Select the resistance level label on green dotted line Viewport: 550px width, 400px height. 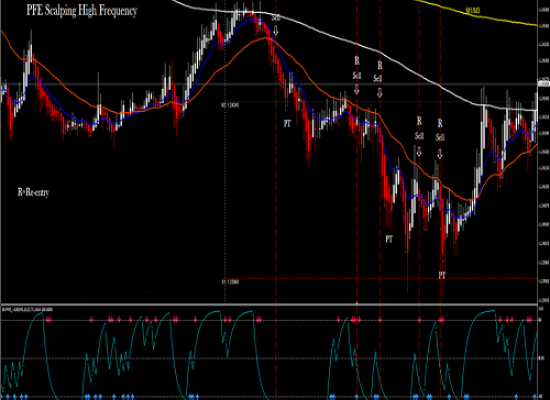(x=230, y=105)
